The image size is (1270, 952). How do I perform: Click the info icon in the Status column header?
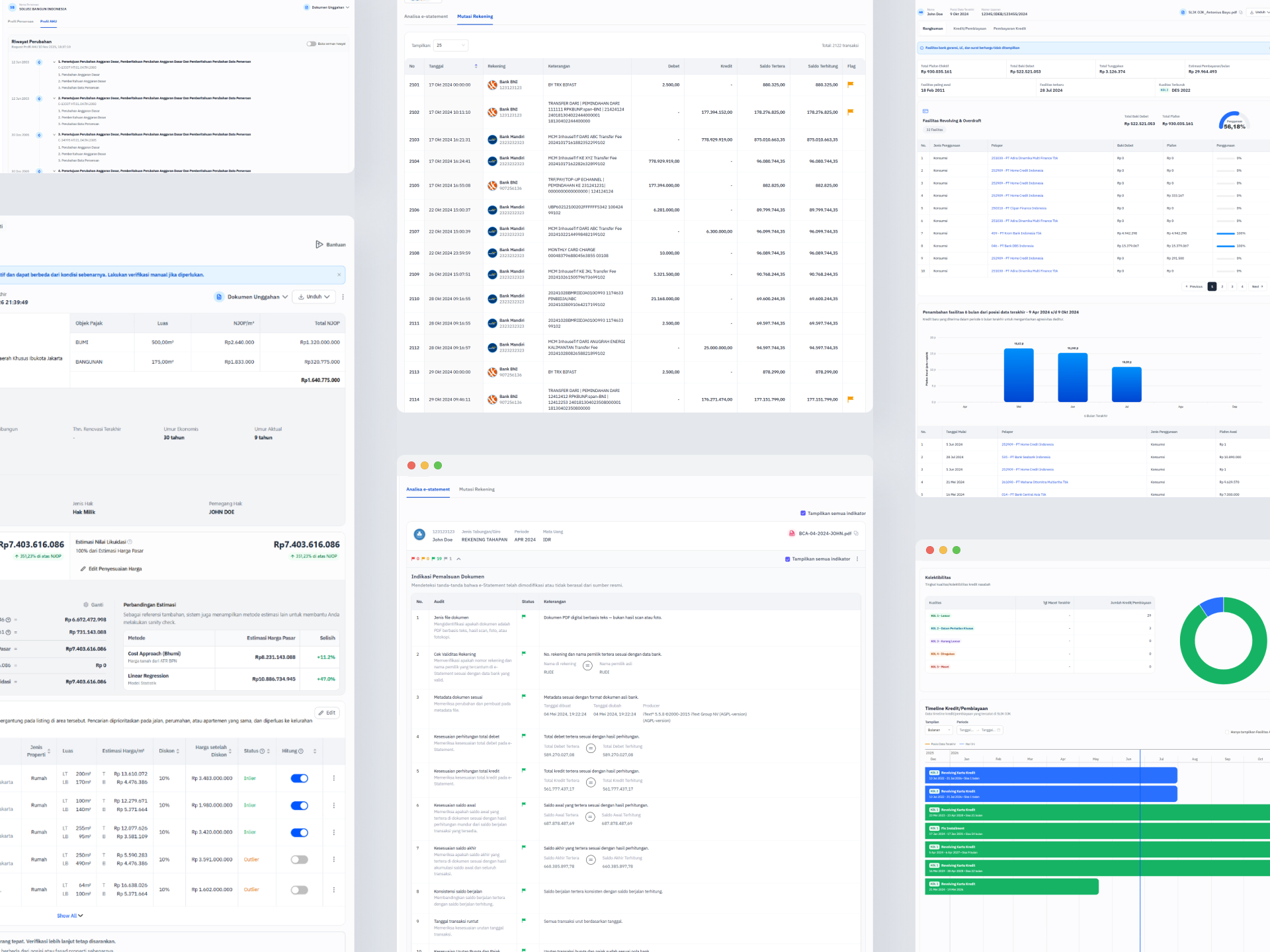[262, 751]
